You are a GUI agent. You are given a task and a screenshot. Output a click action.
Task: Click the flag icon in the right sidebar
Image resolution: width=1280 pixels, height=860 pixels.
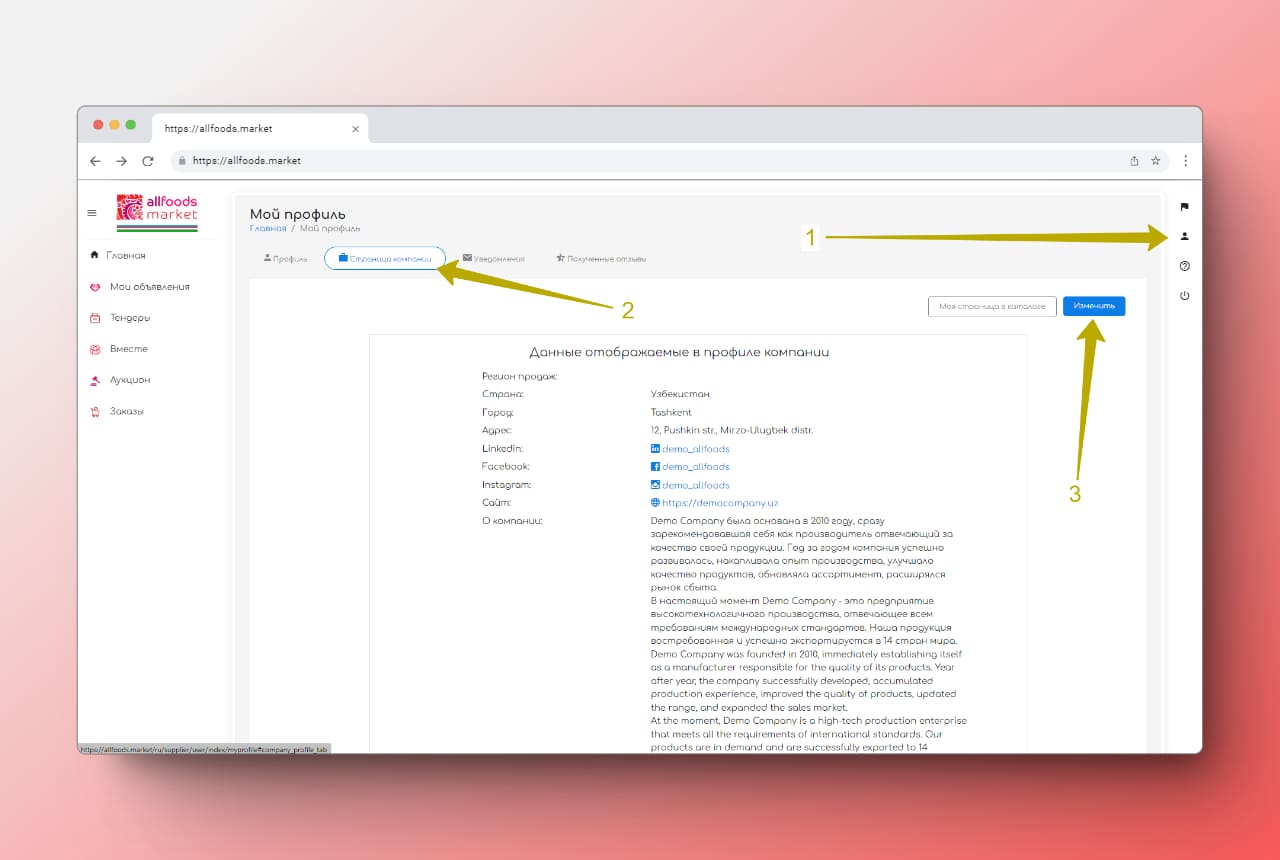(1184, 207)
